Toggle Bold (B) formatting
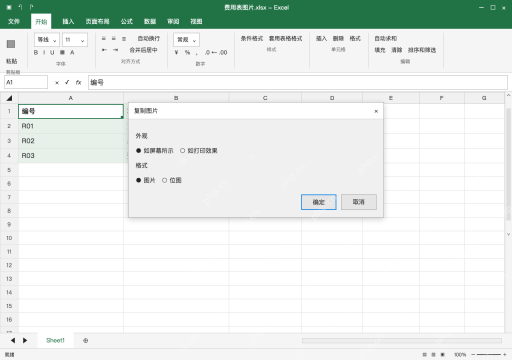The height and width of the screenshot is (360, 512). 36,52
